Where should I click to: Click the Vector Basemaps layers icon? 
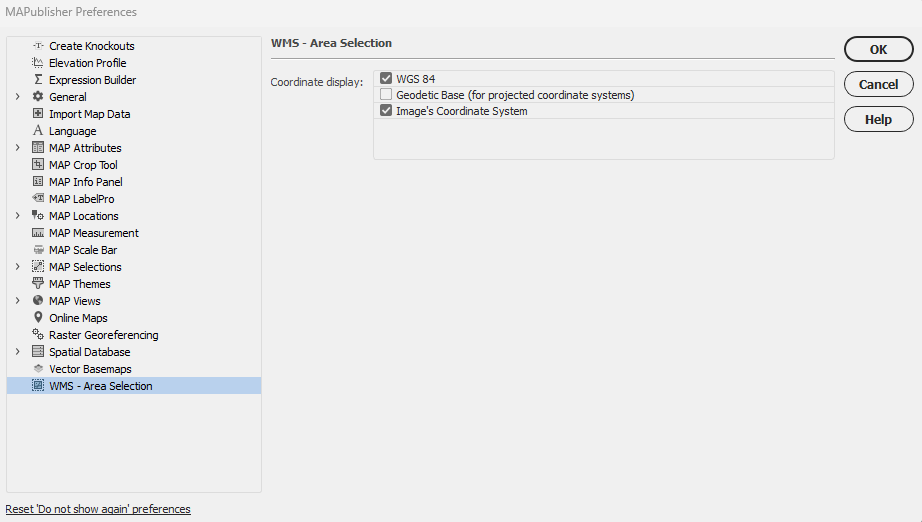click(x=38, y=369)
